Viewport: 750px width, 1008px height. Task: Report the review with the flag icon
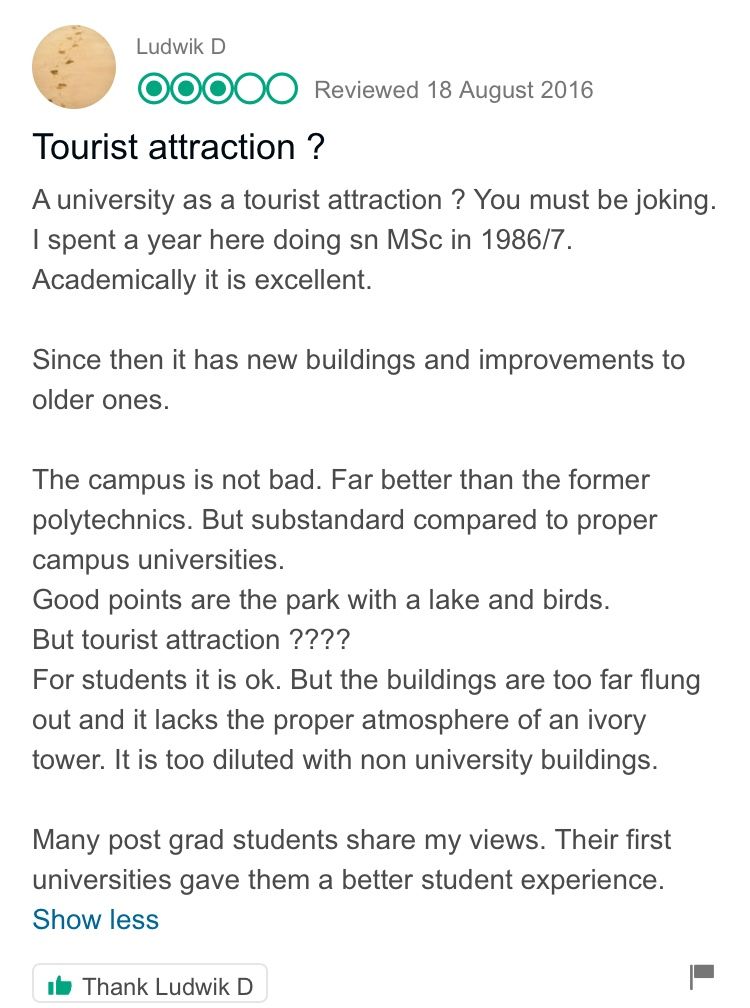702,976
